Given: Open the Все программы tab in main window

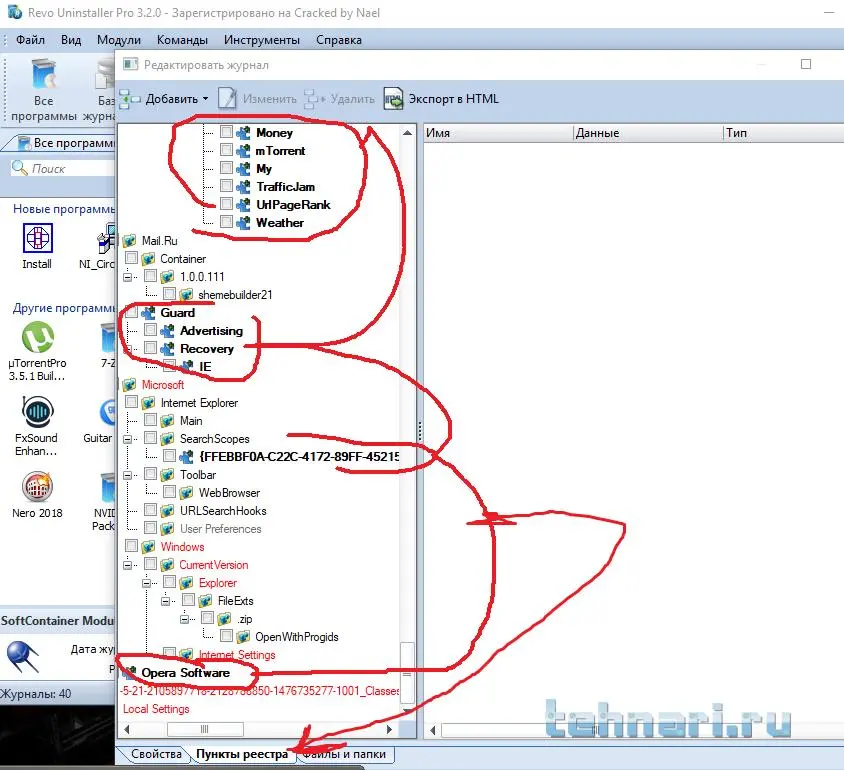Looking at the screenshot, I should [x=67, y=143].
